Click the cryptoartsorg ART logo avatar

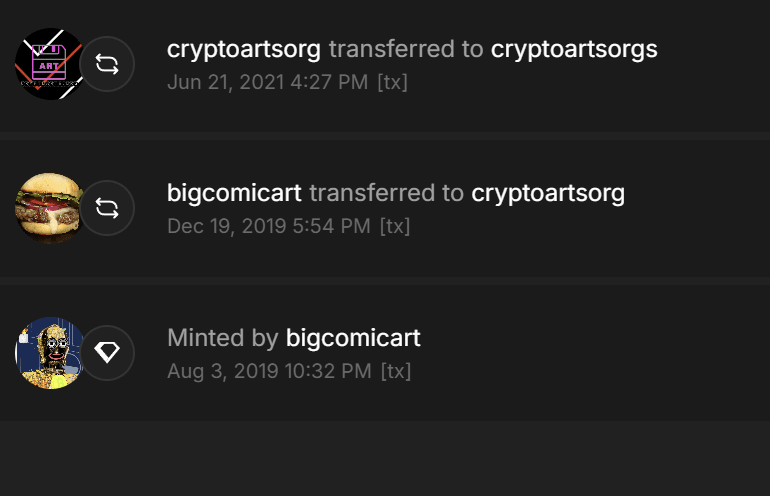(50, 64)
